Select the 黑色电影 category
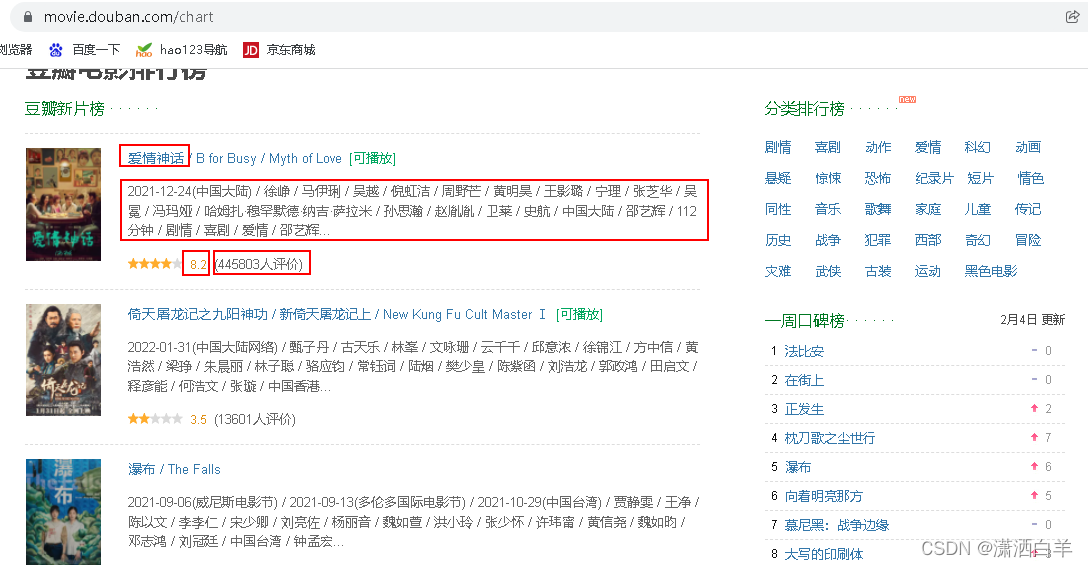 991,271
